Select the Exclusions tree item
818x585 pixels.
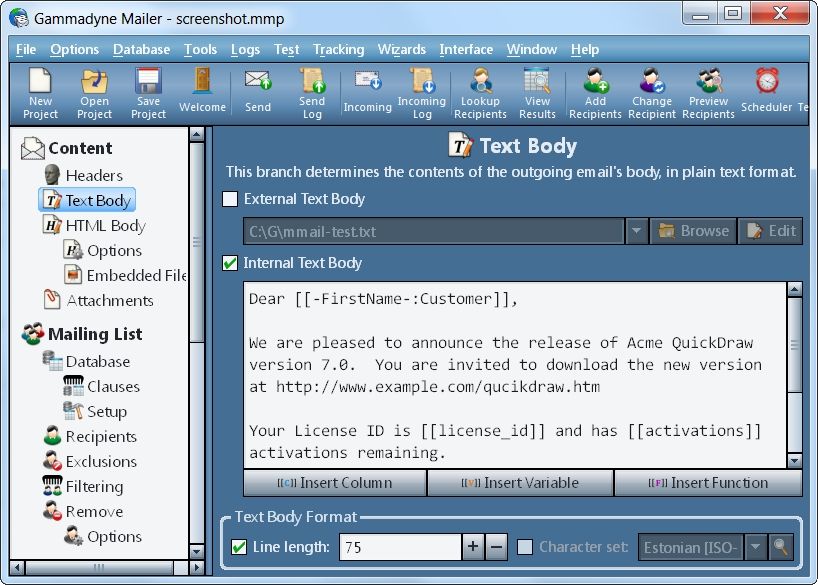(x=90, y=461)
